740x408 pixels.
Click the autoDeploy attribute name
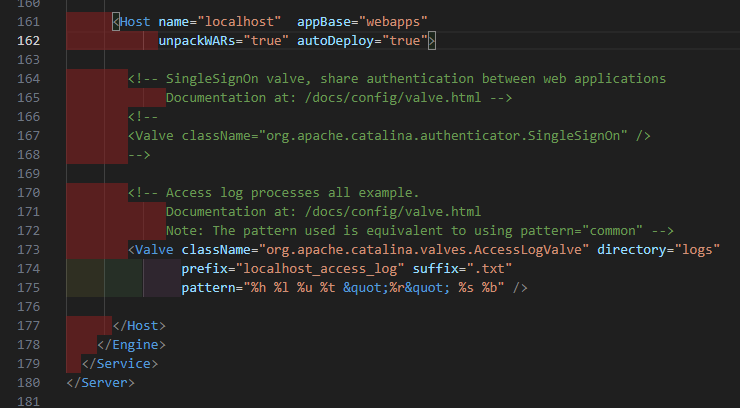pos(336,41)
